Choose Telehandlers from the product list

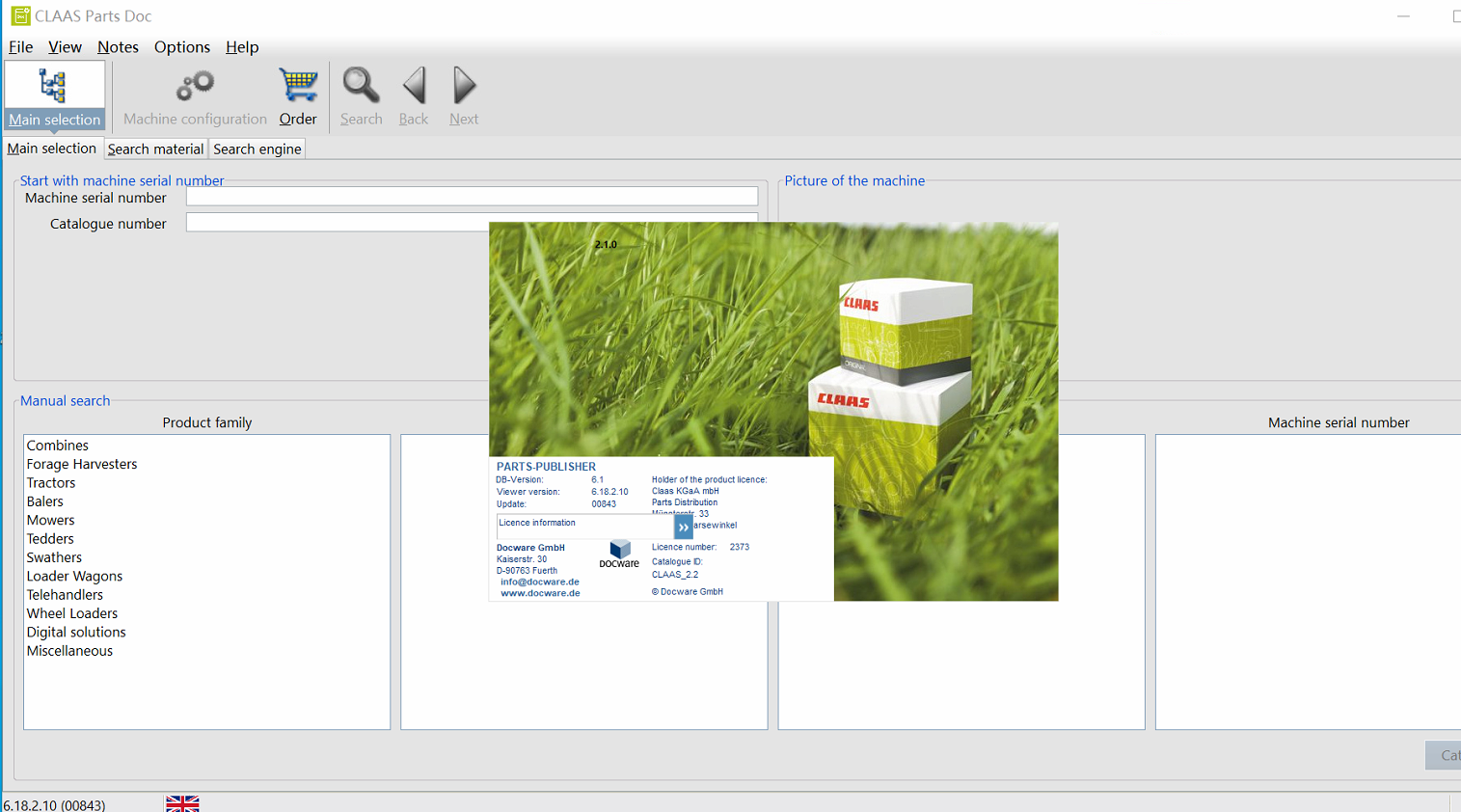pos(64,595)
